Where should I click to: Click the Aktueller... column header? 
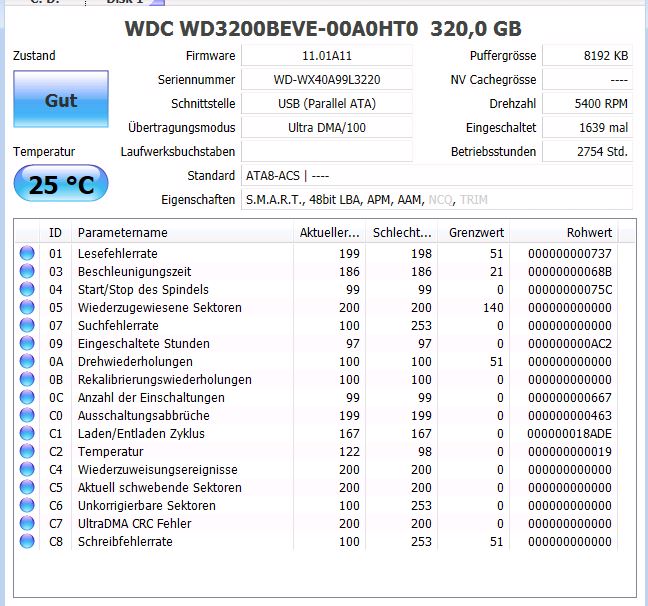coord(329,233)
